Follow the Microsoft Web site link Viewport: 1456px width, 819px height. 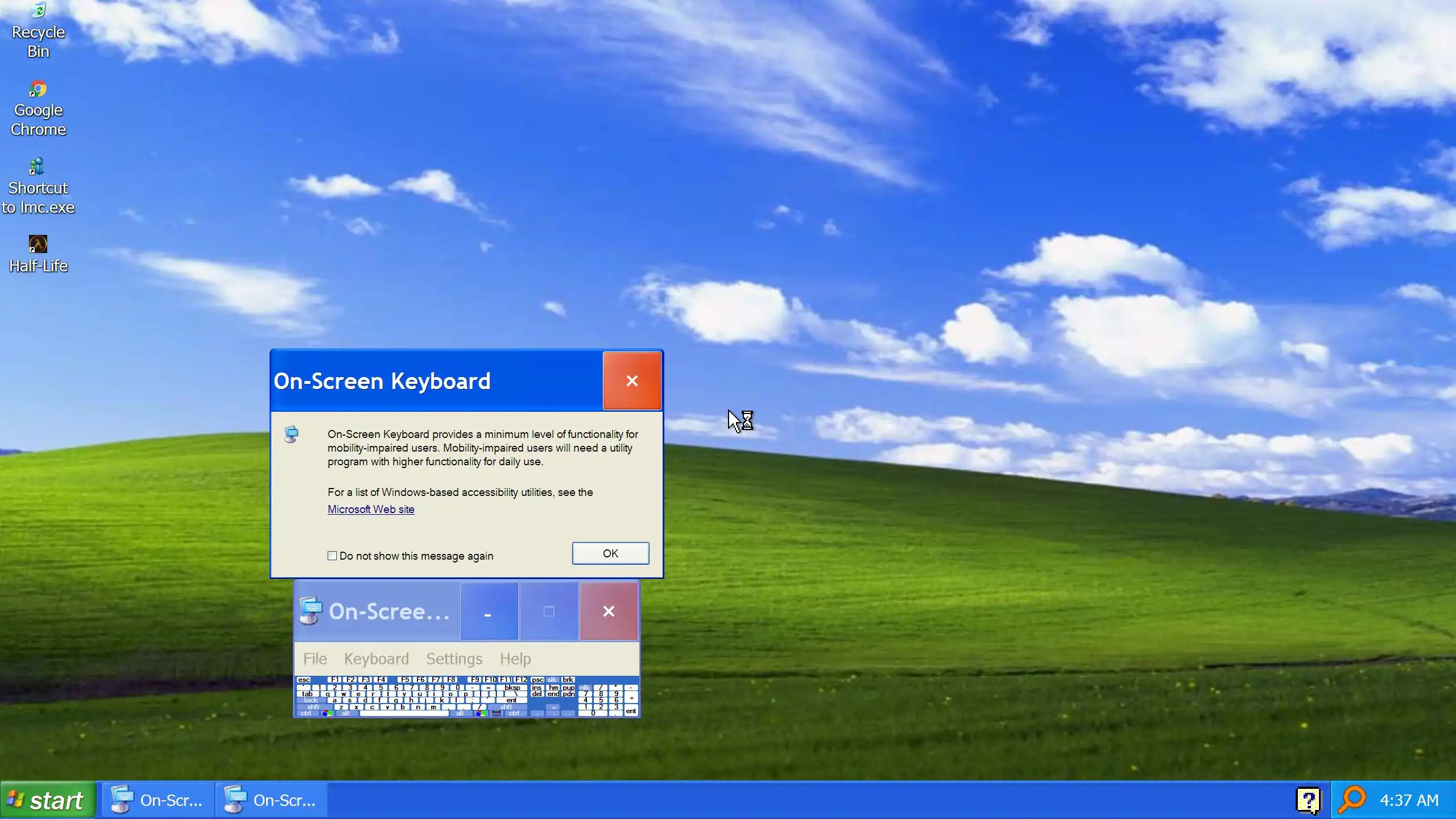tap(371, 510)
